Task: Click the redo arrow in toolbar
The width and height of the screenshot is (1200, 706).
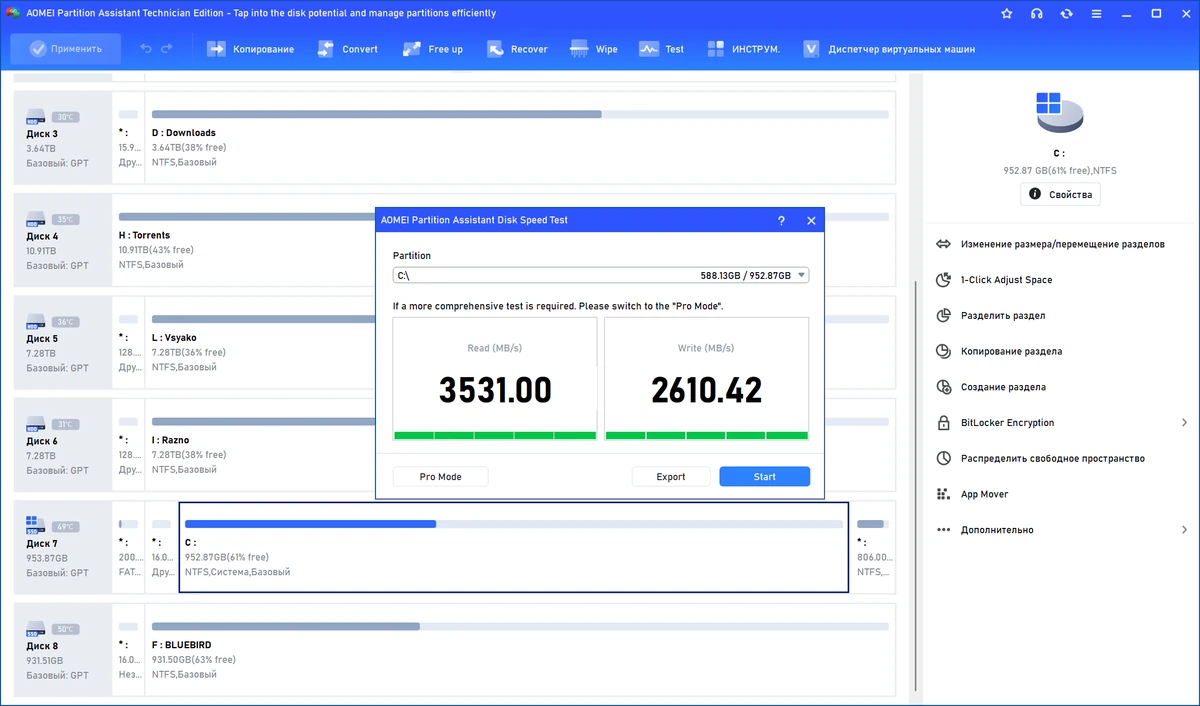Action: click(x=167, y=49)
